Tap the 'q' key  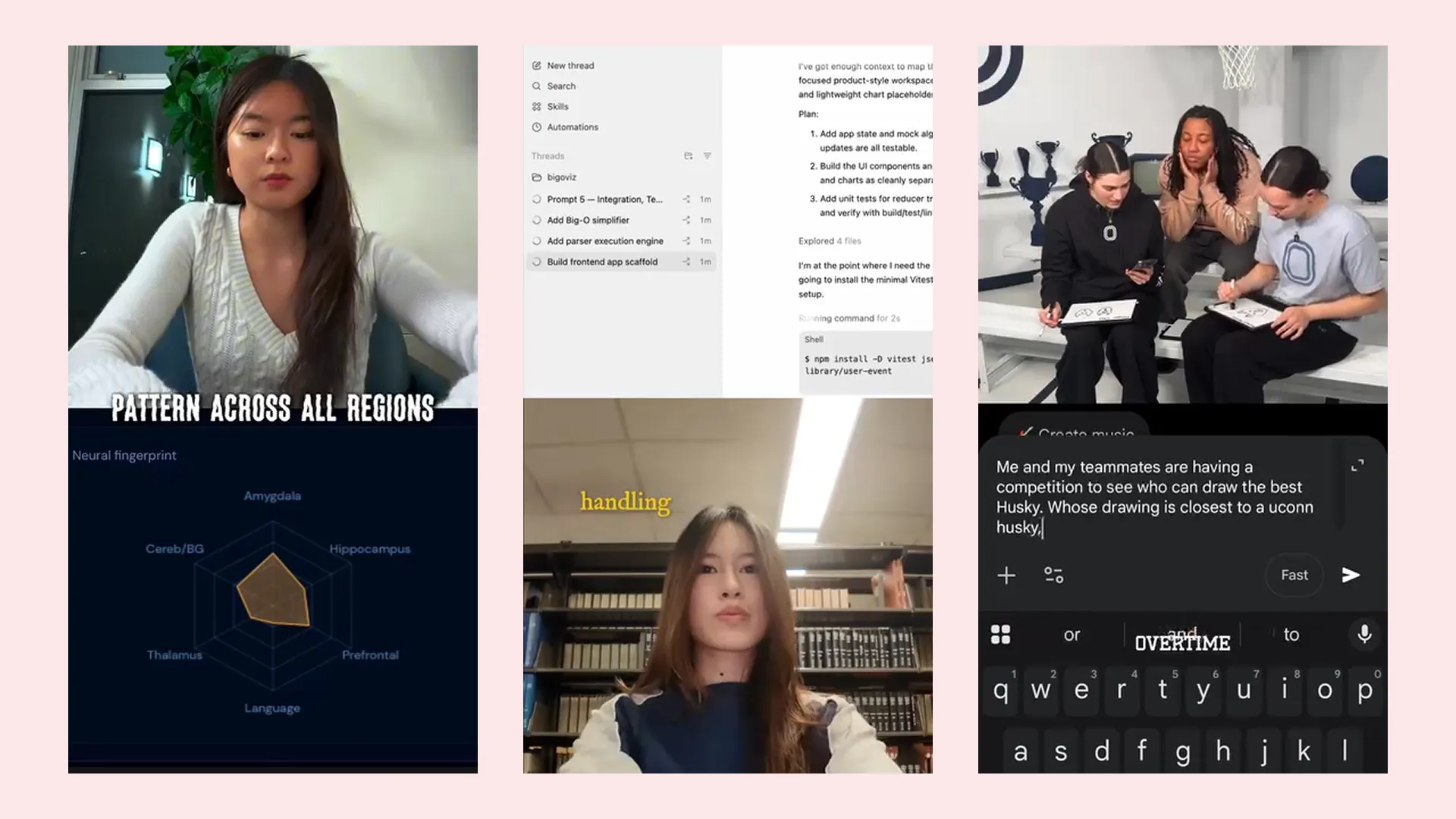(1001, 691)
